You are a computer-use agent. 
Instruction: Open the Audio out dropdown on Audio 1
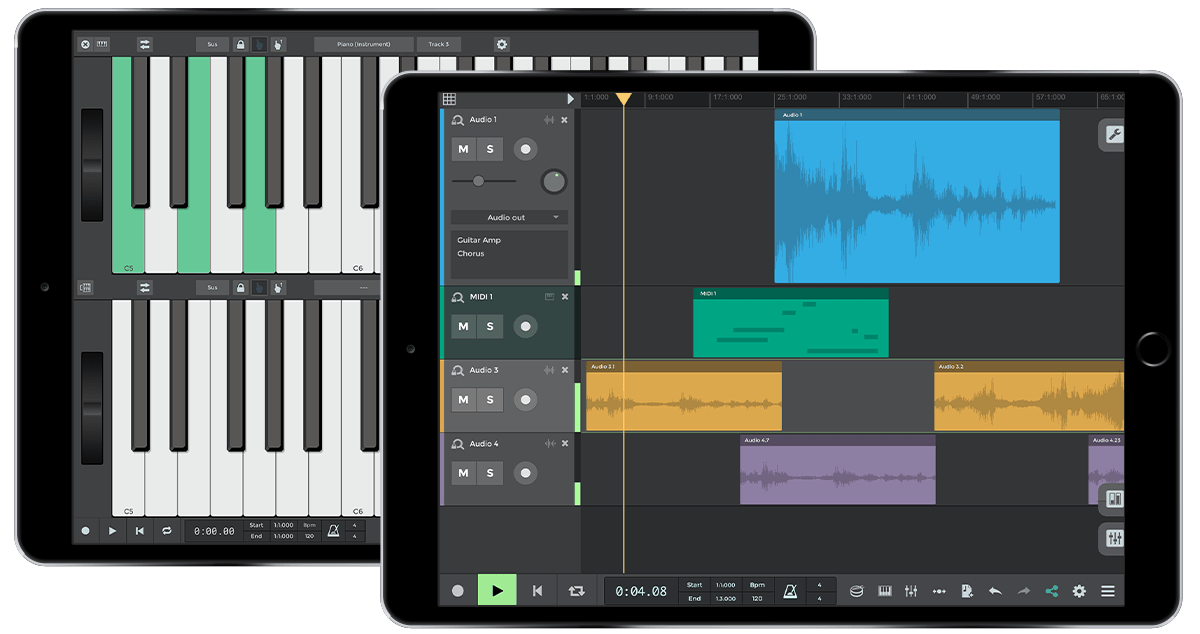509,217
